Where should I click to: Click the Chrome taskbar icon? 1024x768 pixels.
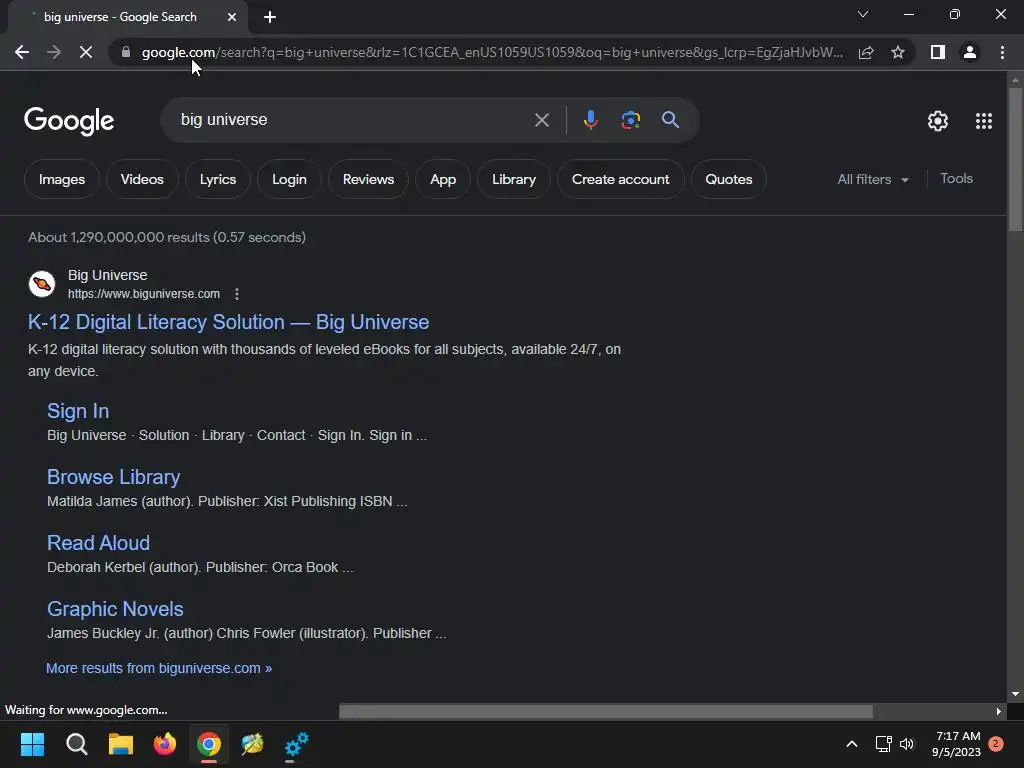(x=209, y=744)
